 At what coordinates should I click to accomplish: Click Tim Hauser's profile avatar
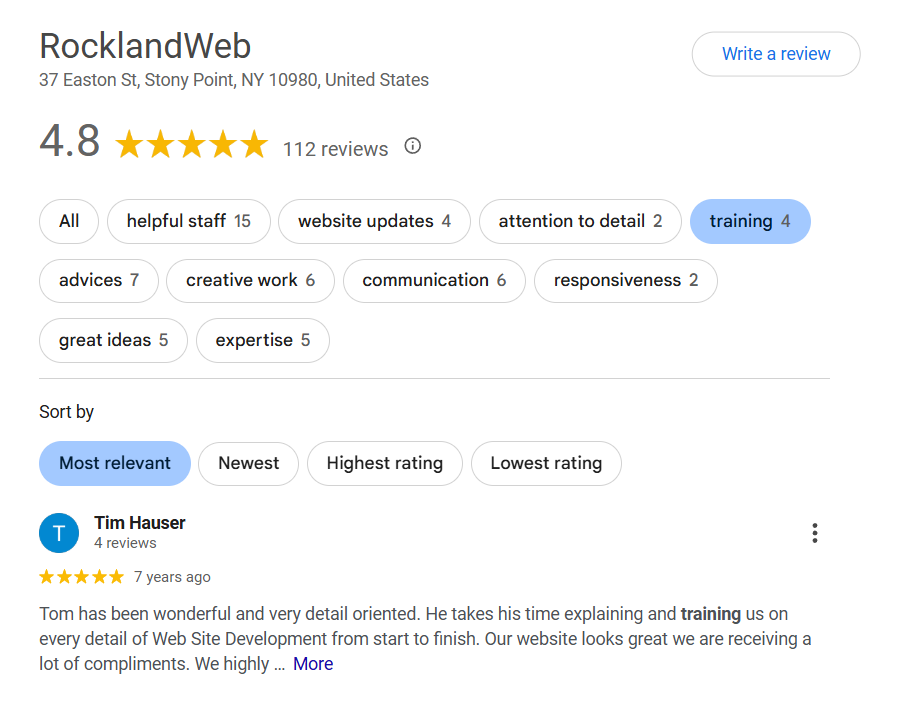59,533
